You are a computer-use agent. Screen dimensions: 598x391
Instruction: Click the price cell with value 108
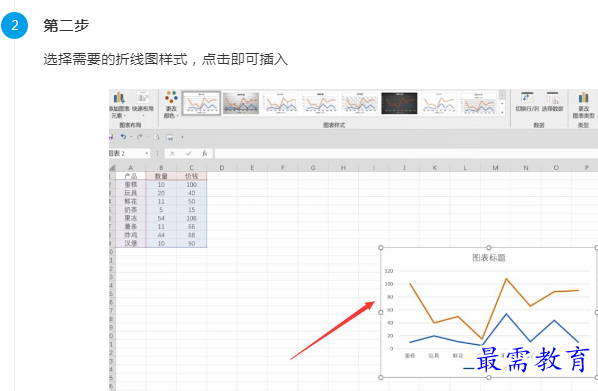[x=191, y=218]
